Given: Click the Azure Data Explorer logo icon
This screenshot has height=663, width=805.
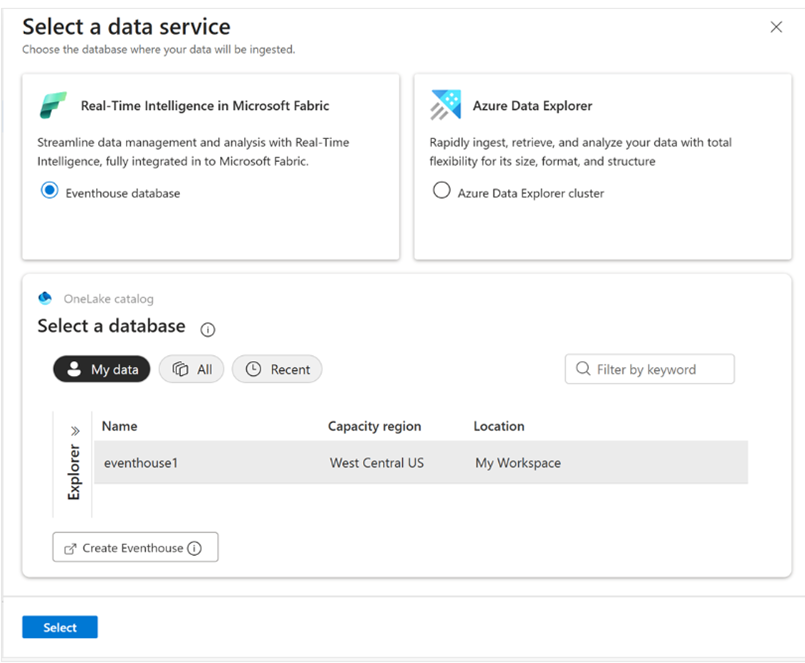Looking at the screenshot, I should tap(445, 105).
